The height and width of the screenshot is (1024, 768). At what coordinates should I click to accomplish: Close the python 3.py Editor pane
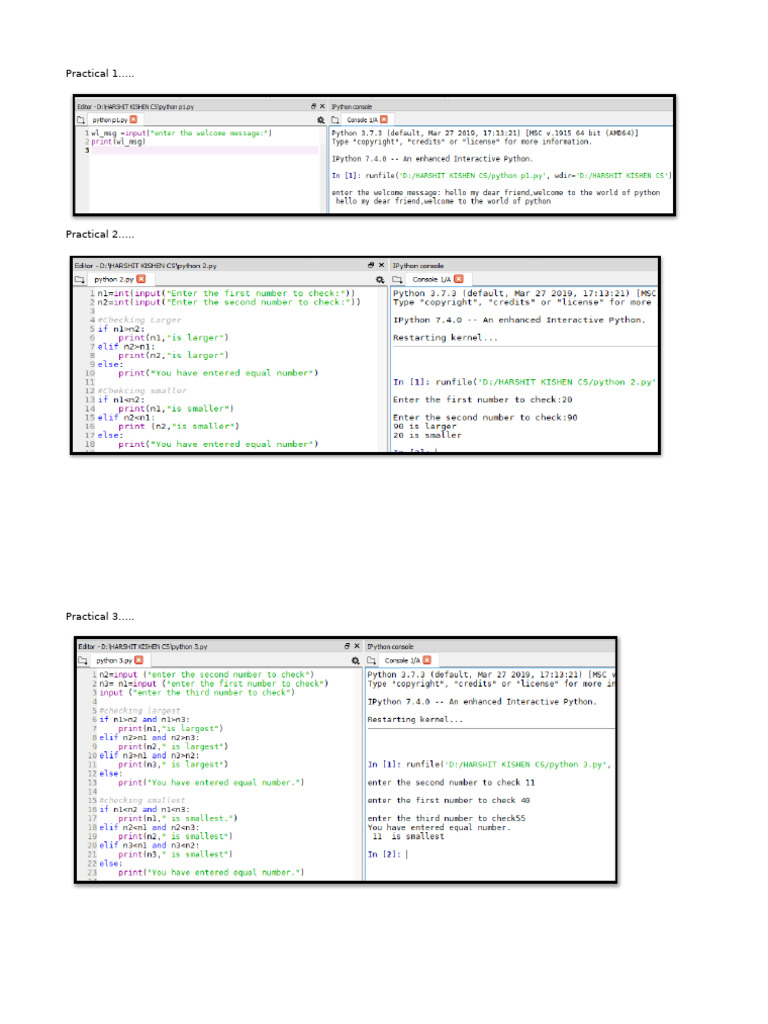coord(357,646)
